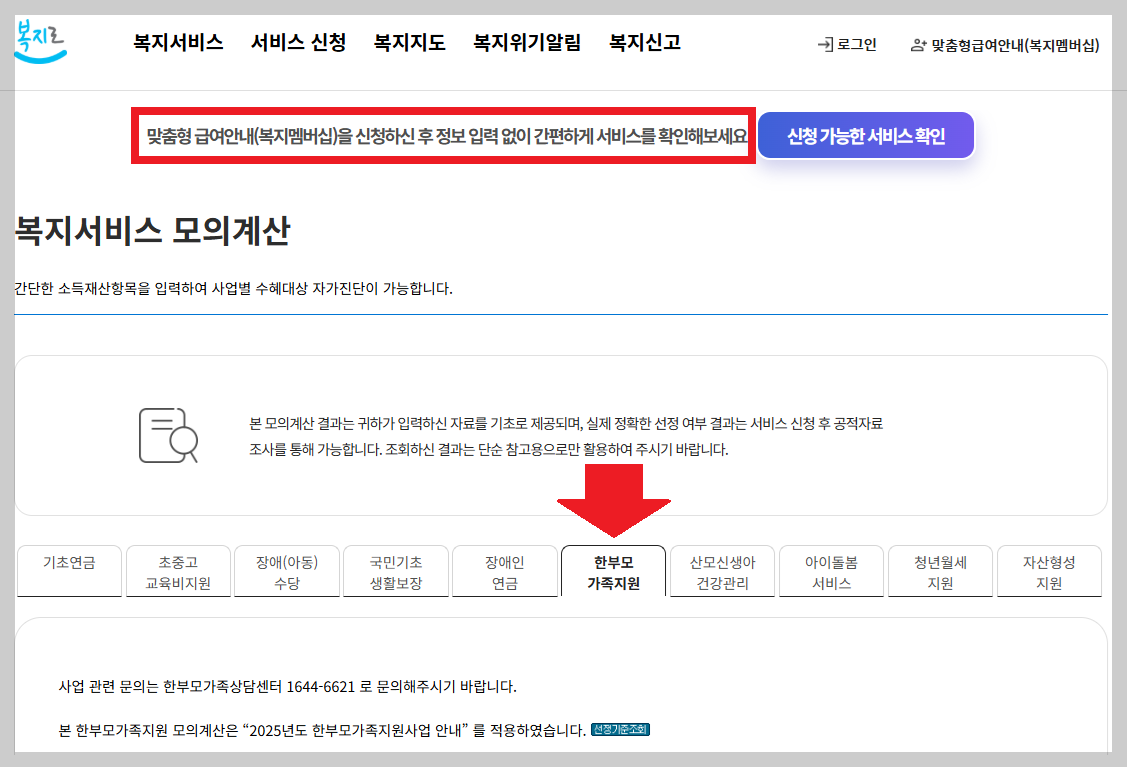
Task: Select the 장애(아동) 수당 tab
Action: coord(287,571)
